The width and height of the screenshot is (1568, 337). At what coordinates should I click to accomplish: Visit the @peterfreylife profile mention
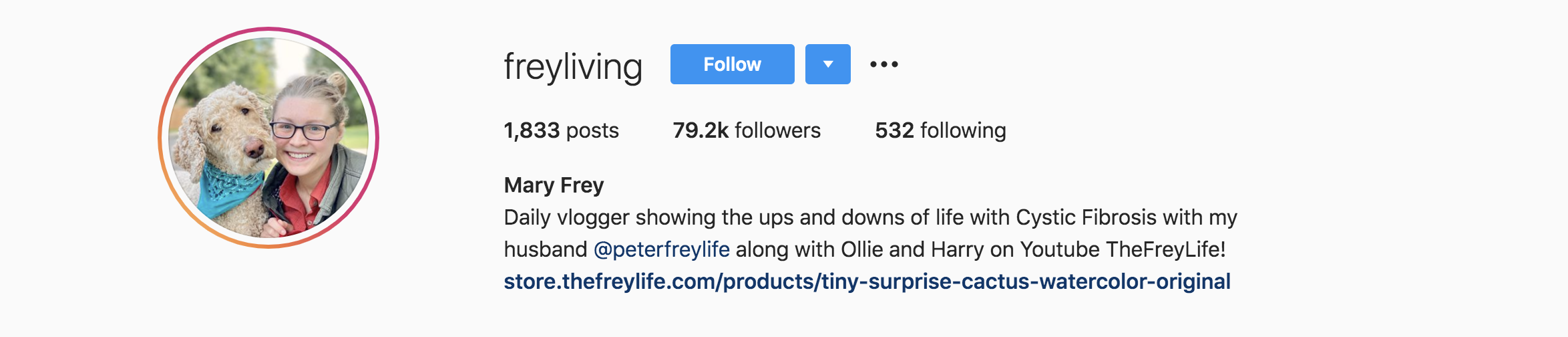[661, 249]
